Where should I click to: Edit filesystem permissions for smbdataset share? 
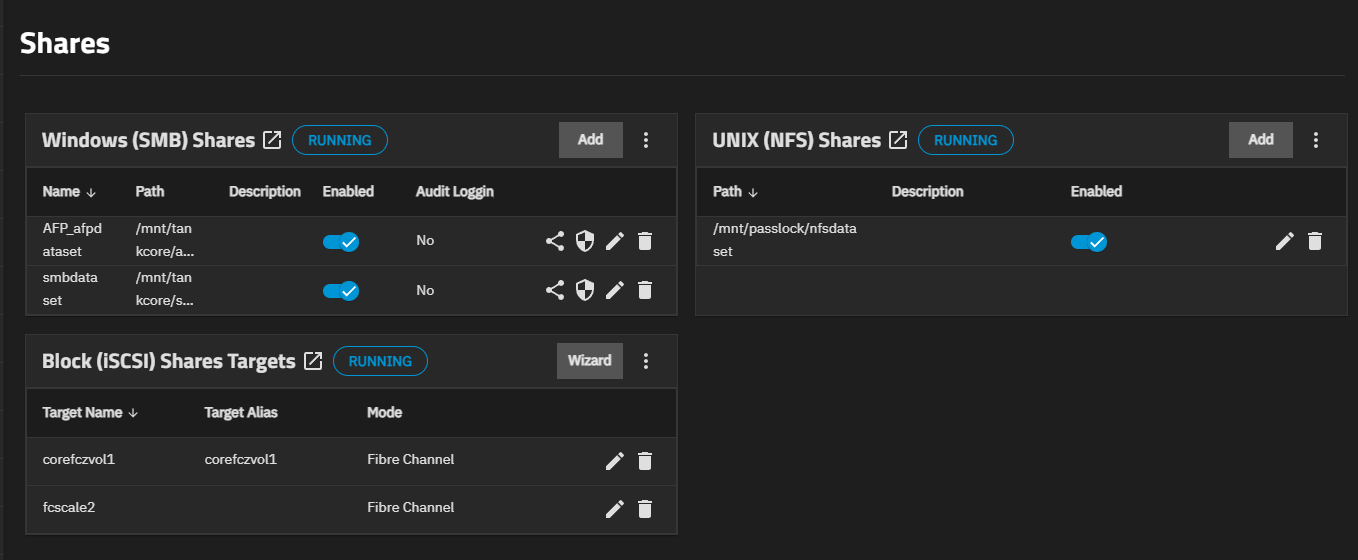pyautogui.click(x=585, y=290)
